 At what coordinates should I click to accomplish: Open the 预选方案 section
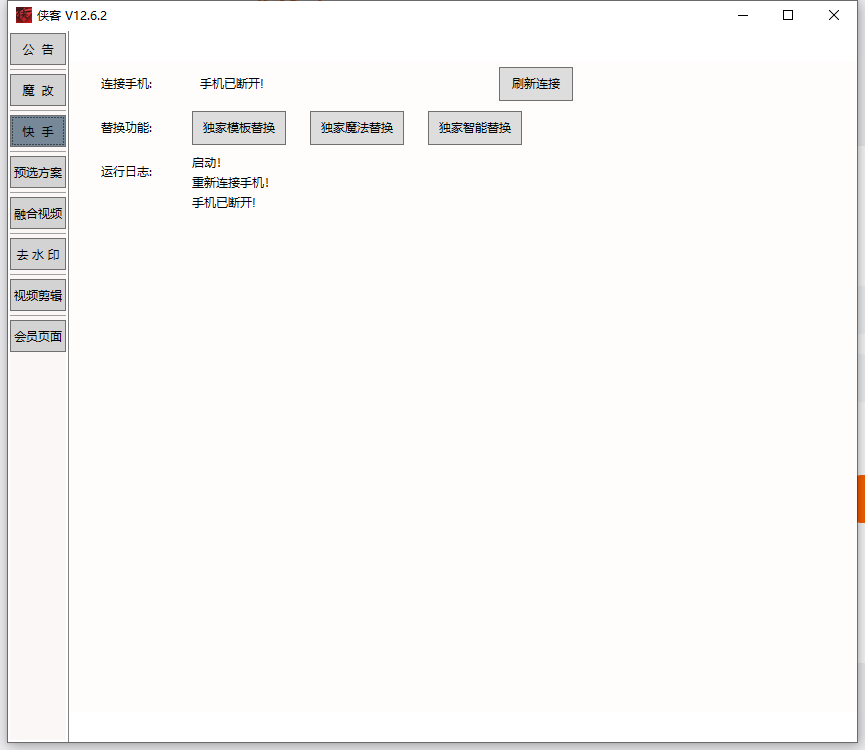click(x=38, y=172)
